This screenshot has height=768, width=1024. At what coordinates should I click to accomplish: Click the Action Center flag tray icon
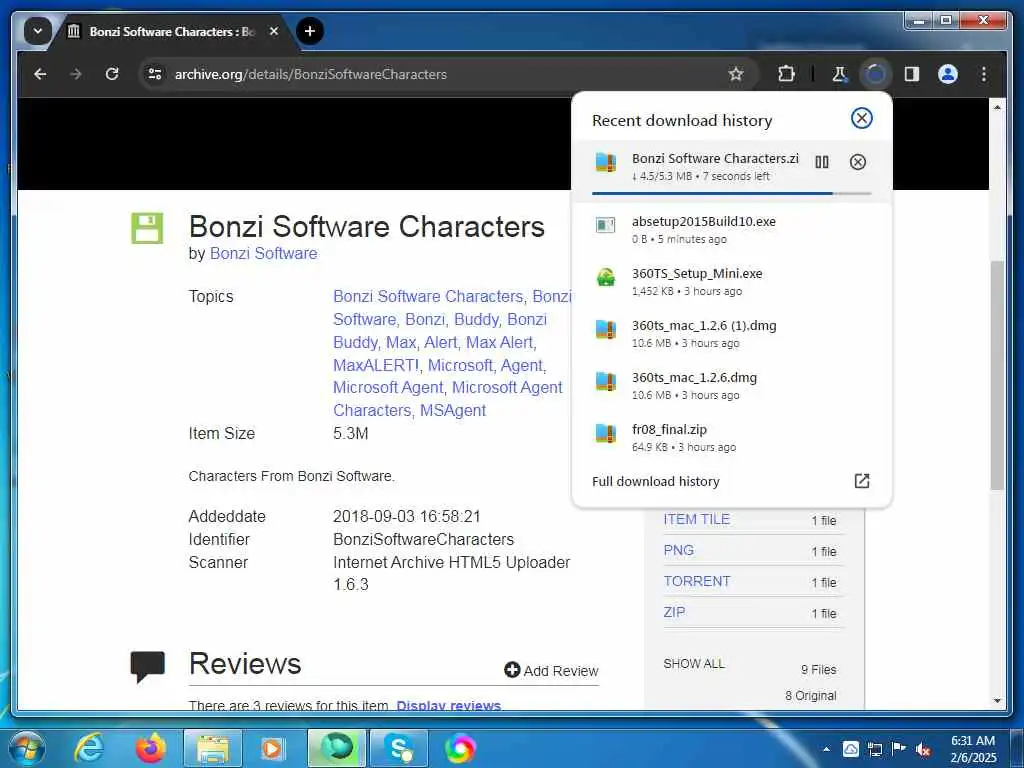(899, 749)
